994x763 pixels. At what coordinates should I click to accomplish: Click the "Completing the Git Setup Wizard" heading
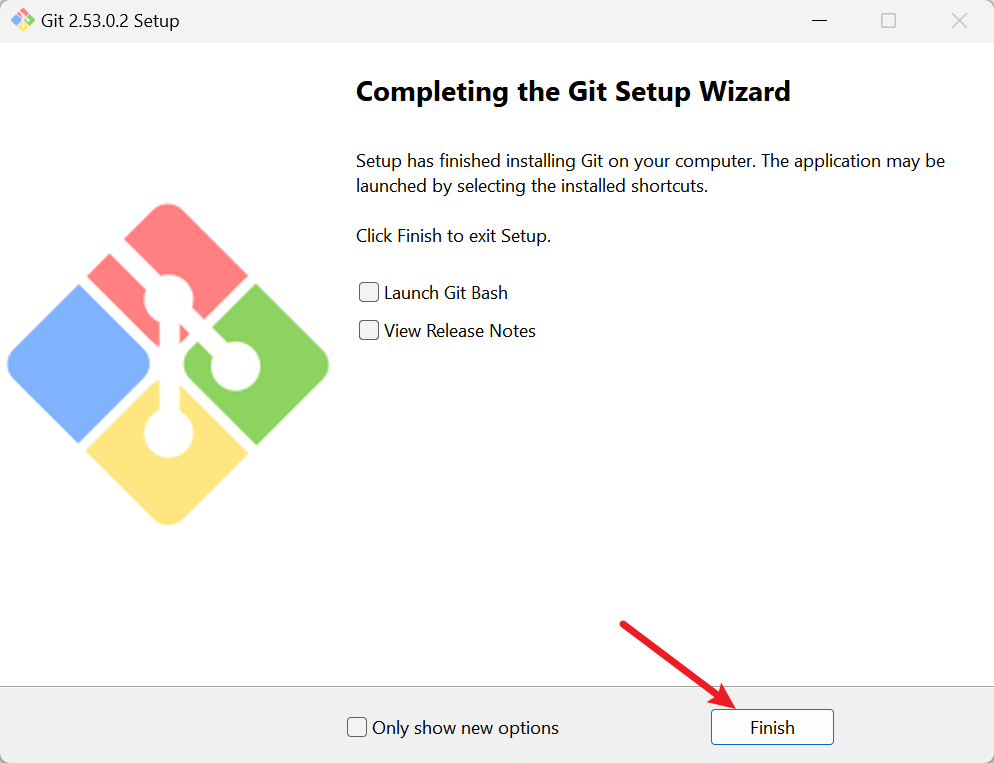(573, 92)
